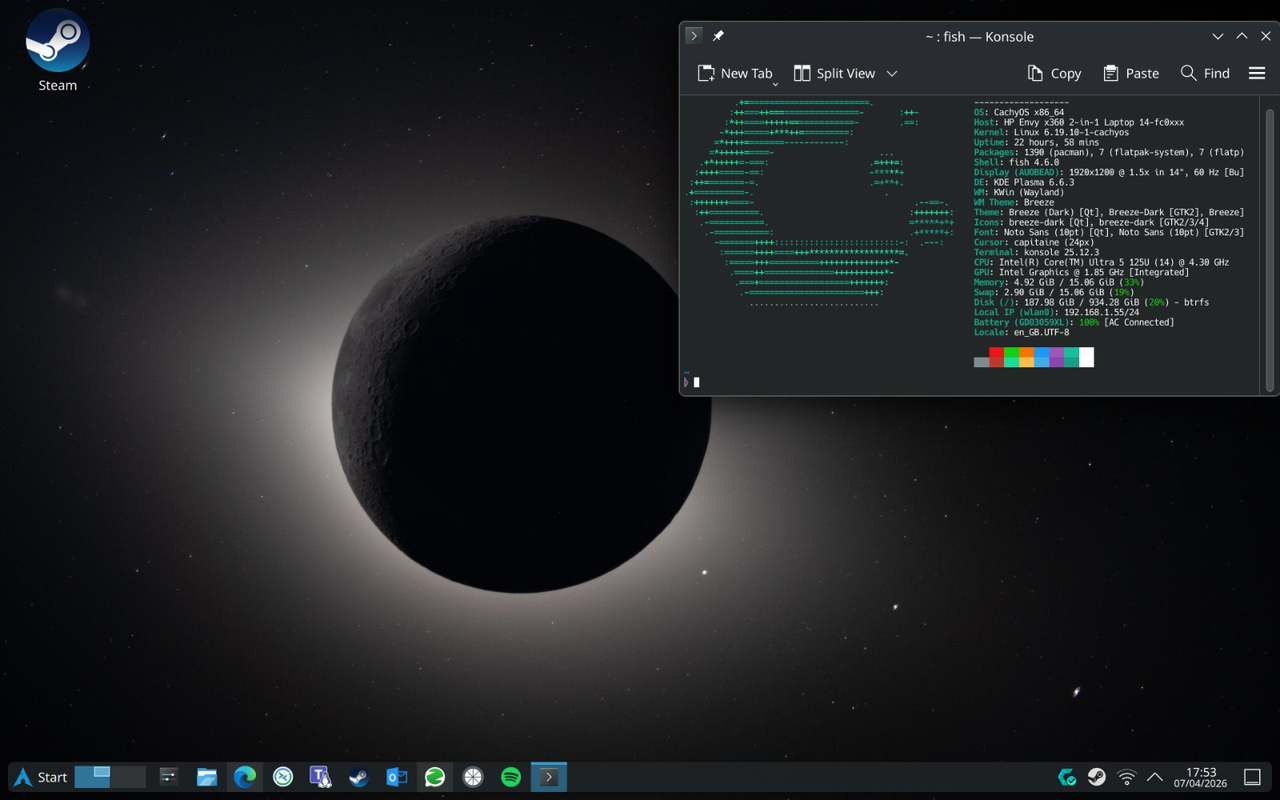1280x800 pixels.
Task: Open a New Tab in Konsole
Action: tap(734, 73)
